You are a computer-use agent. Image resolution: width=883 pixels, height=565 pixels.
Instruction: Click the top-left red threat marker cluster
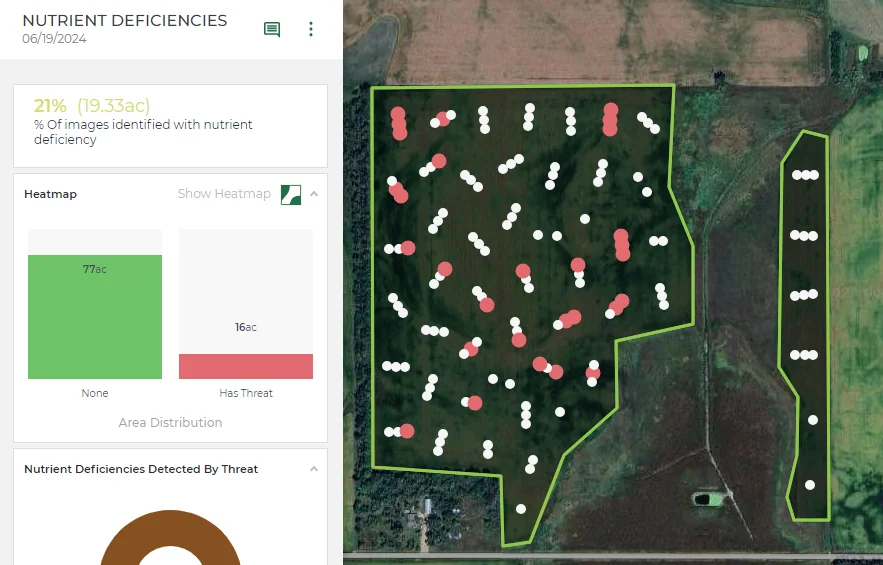pyautogui.click(x=399, y=123)
